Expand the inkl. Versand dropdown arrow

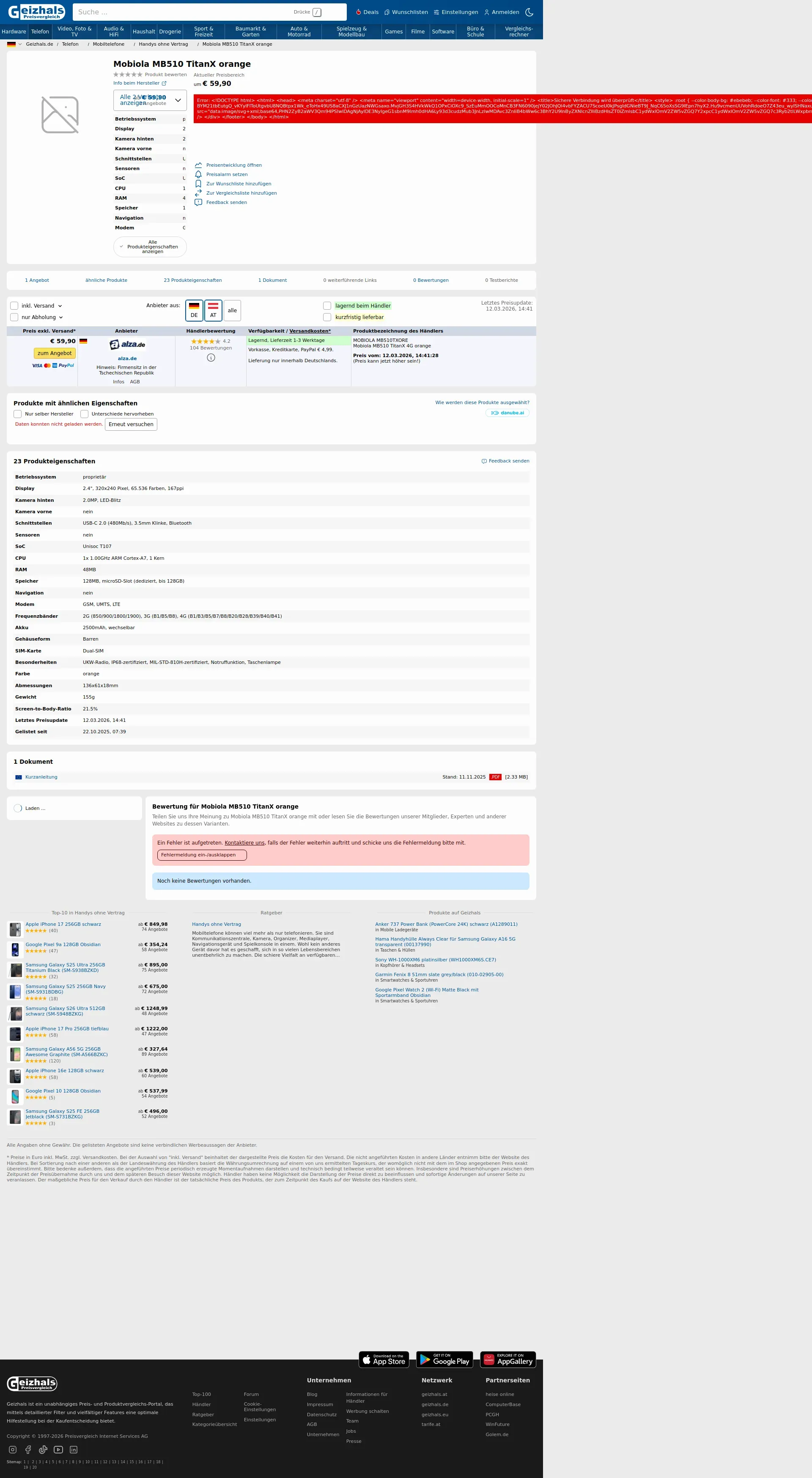click(60, 306)
